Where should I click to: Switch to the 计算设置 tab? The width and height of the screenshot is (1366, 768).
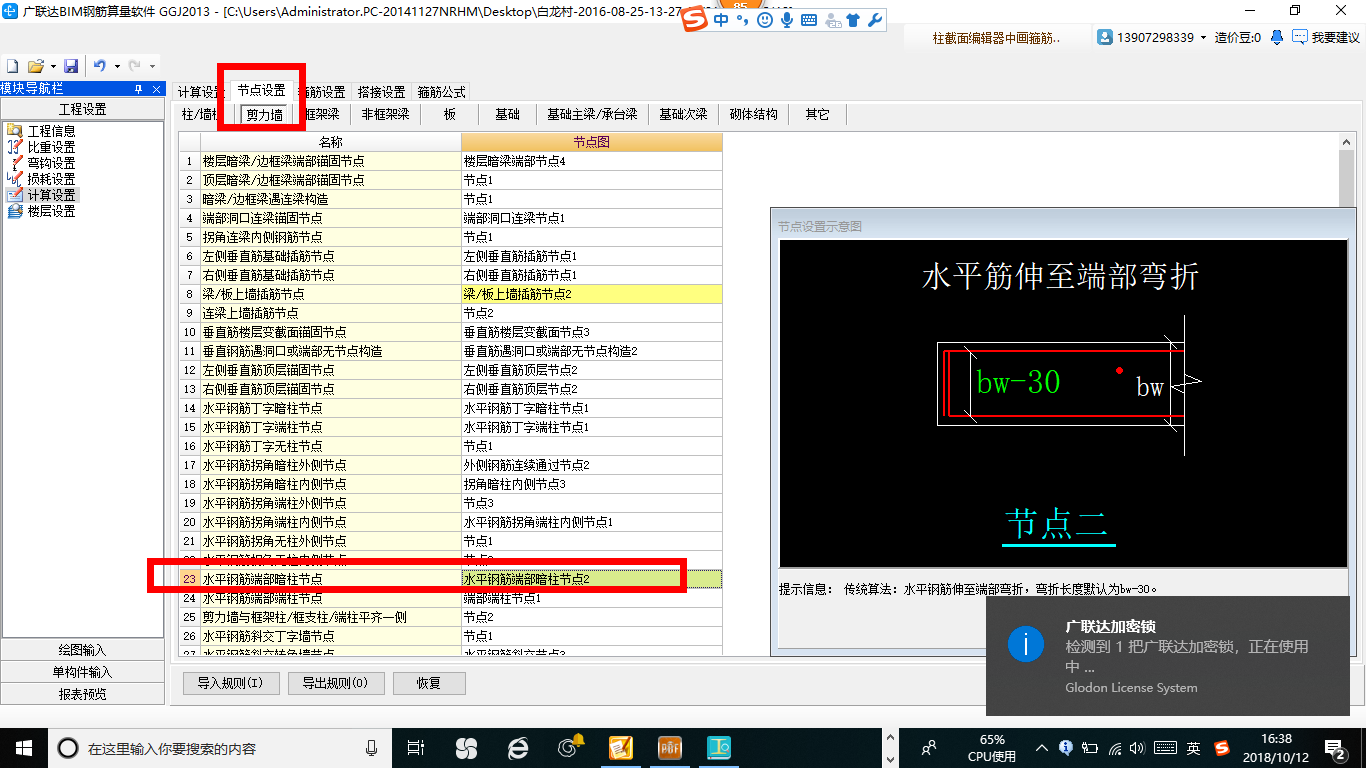pos(198,92)
